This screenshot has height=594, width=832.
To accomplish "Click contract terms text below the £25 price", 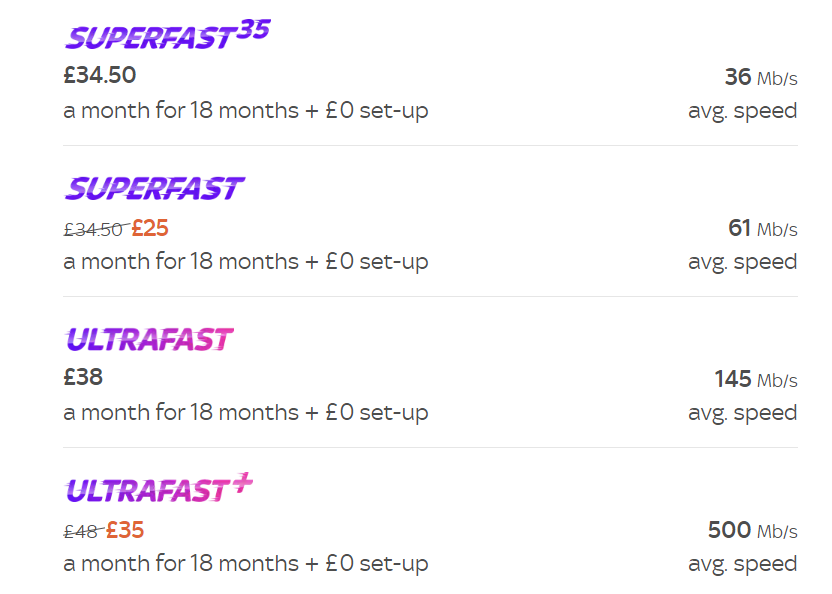I will click(x=246, y=262).
